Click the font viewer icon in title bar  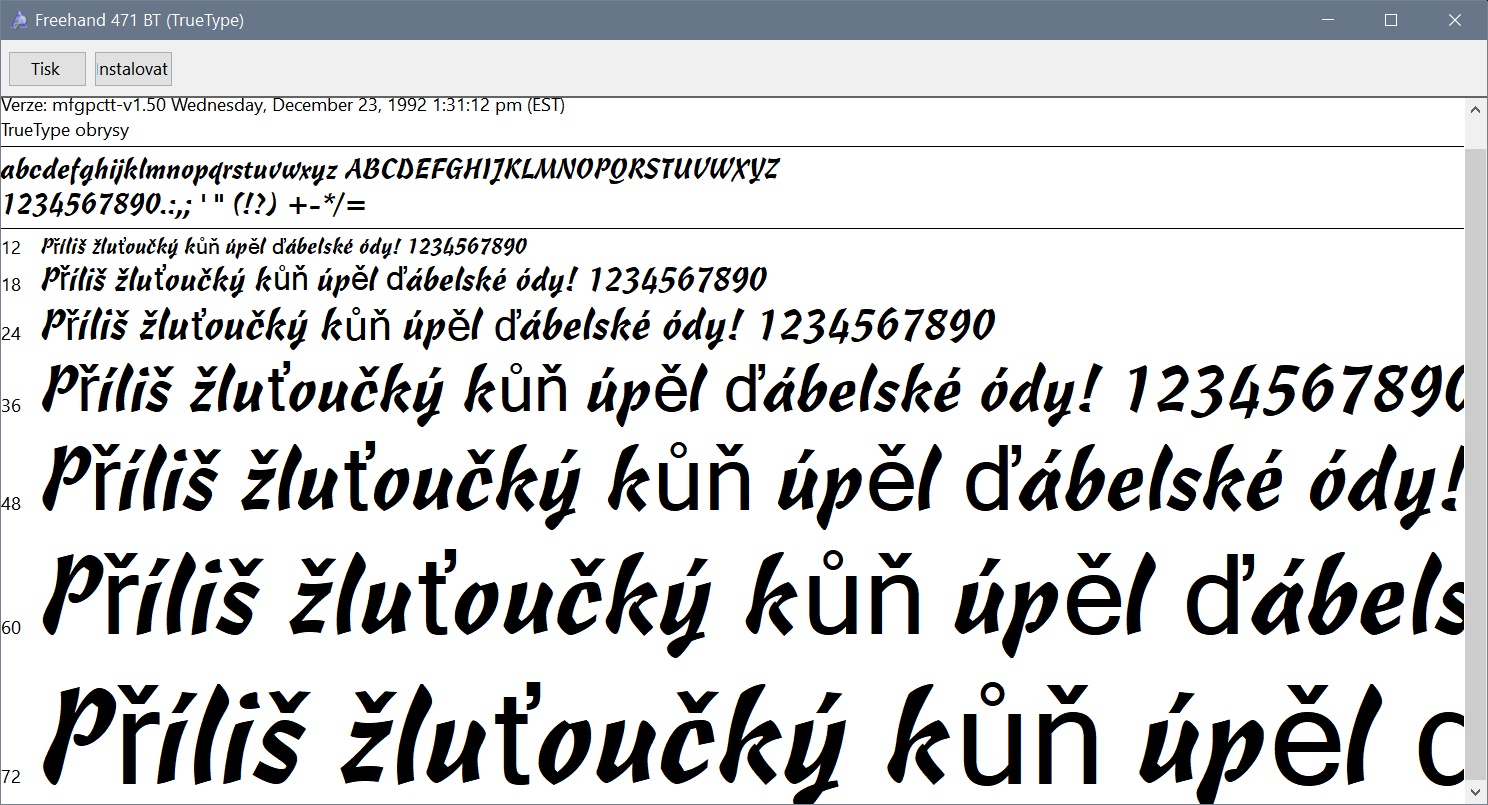[x=19, y=20]
